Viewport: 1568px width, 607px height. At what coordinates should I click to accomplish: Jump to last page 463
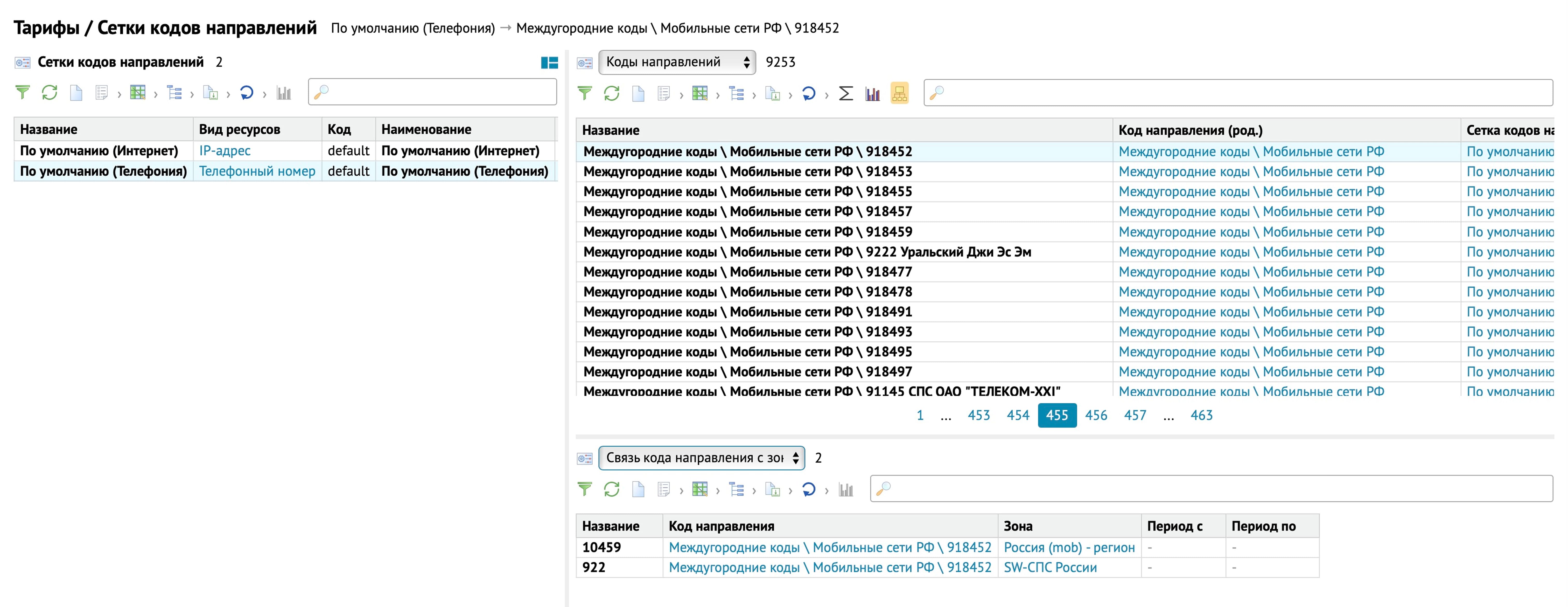(x=1202, y=415)
